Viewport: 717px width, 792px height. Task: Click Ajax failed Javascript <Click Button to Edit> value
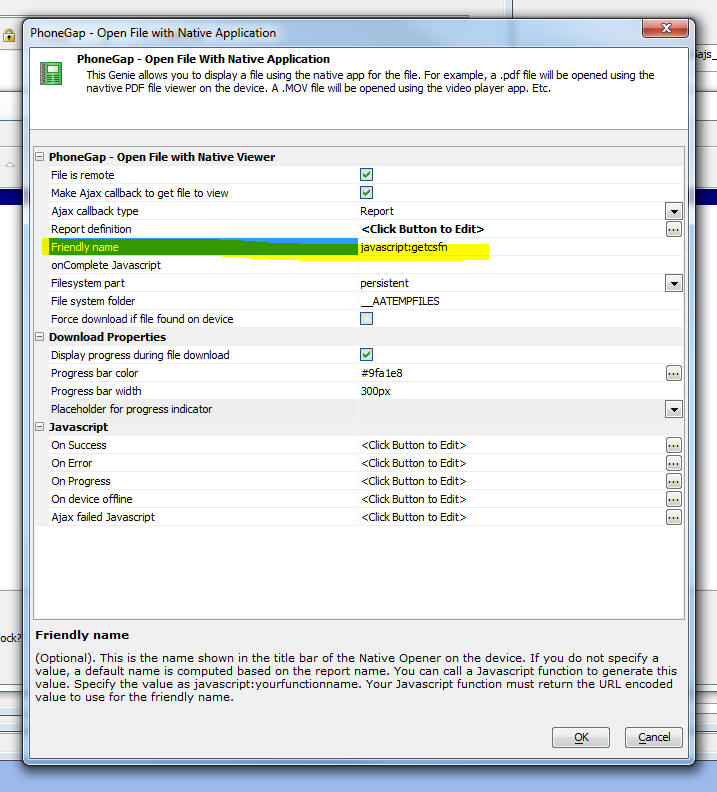tap(414, 517)
